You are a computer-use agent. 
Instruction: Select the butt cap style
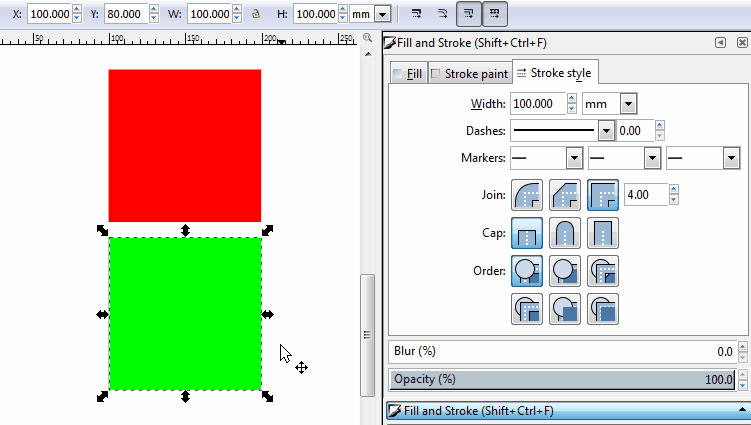527,233
